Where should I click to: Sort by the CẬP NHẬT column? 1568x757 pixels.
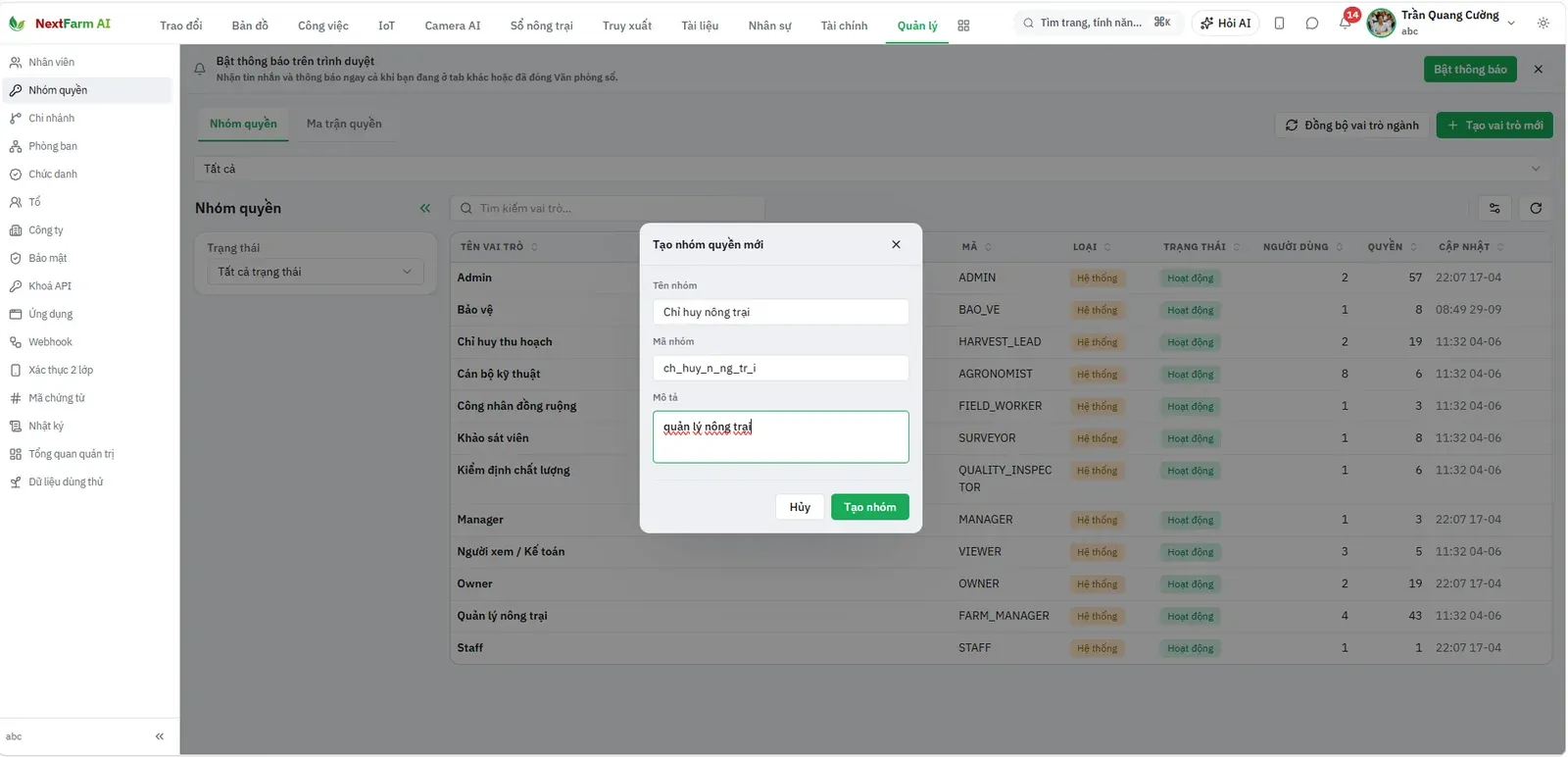click(1471, 247)
